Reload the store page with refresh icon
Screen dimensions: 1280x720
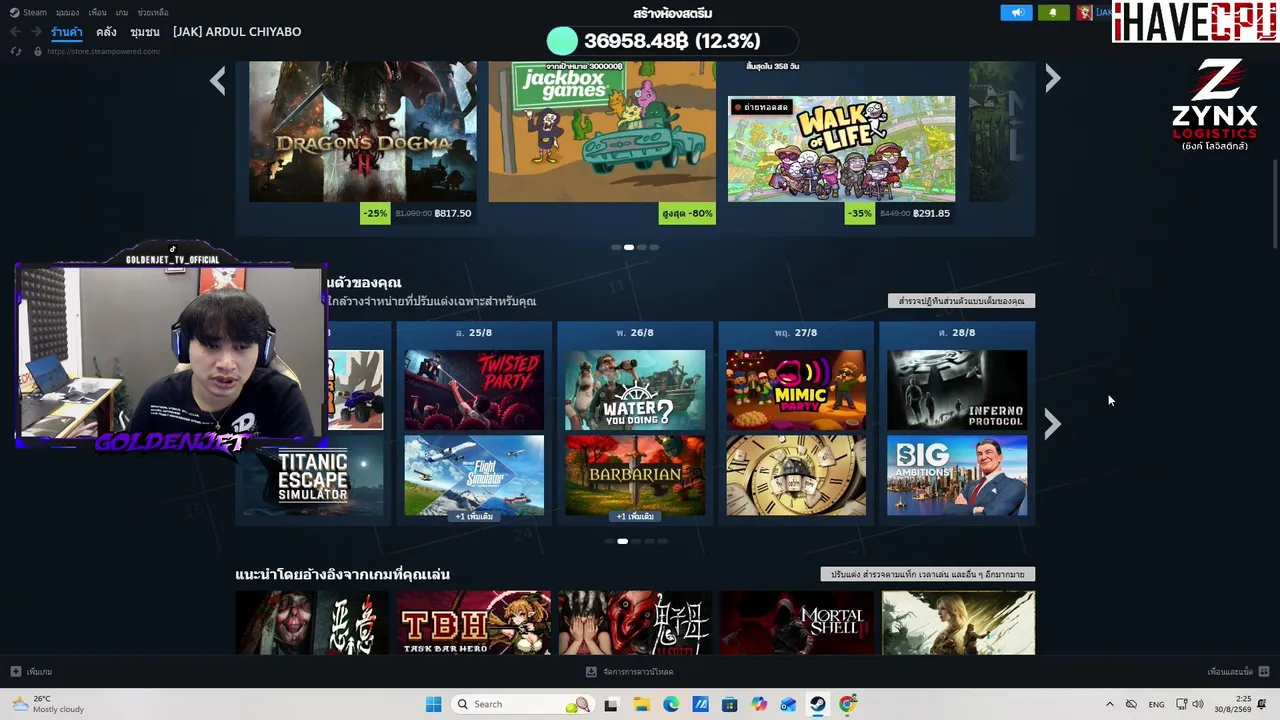(x=16, y=51)
